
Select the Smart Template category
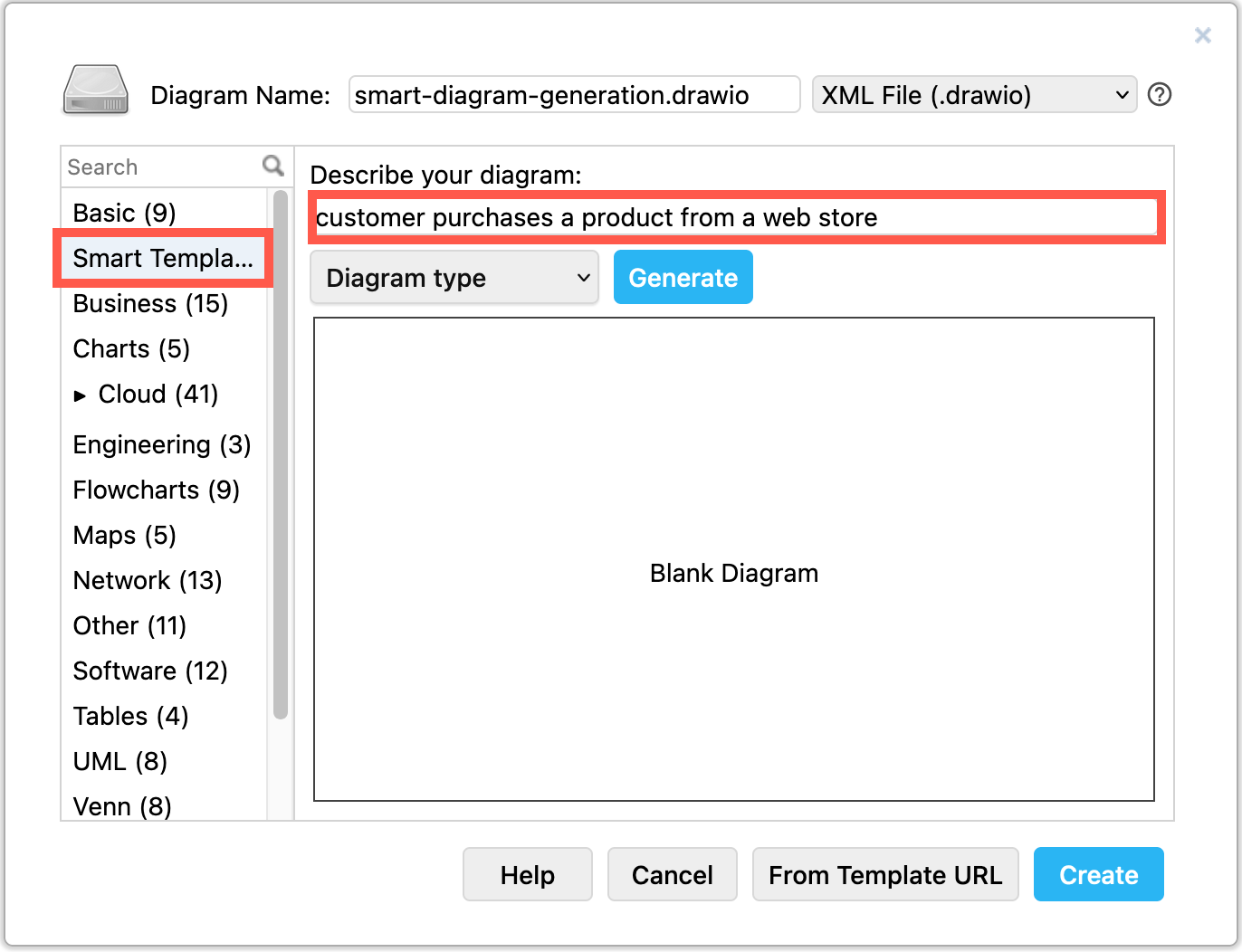point(163,258)
